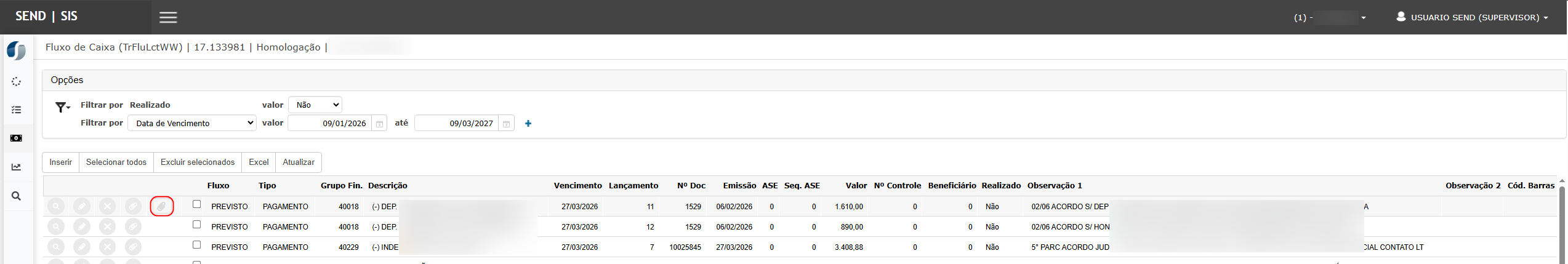Open the hamburger menu in the header
This screenshot has height=264, width=1568.
click(168, 17)
